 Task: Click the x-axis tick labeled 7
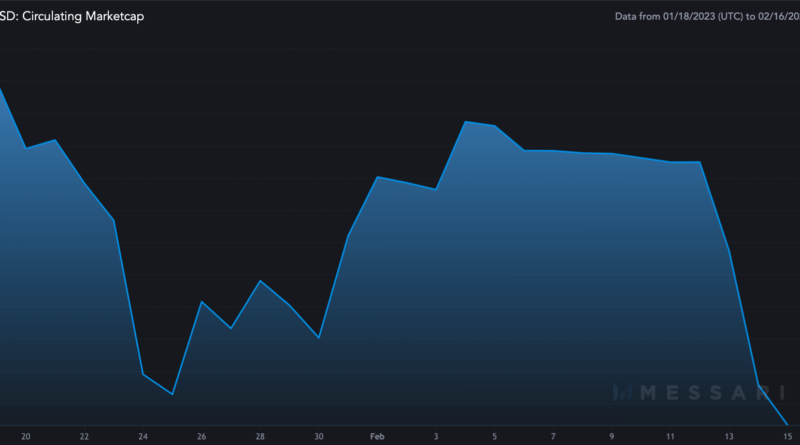(x=553, y=436)
